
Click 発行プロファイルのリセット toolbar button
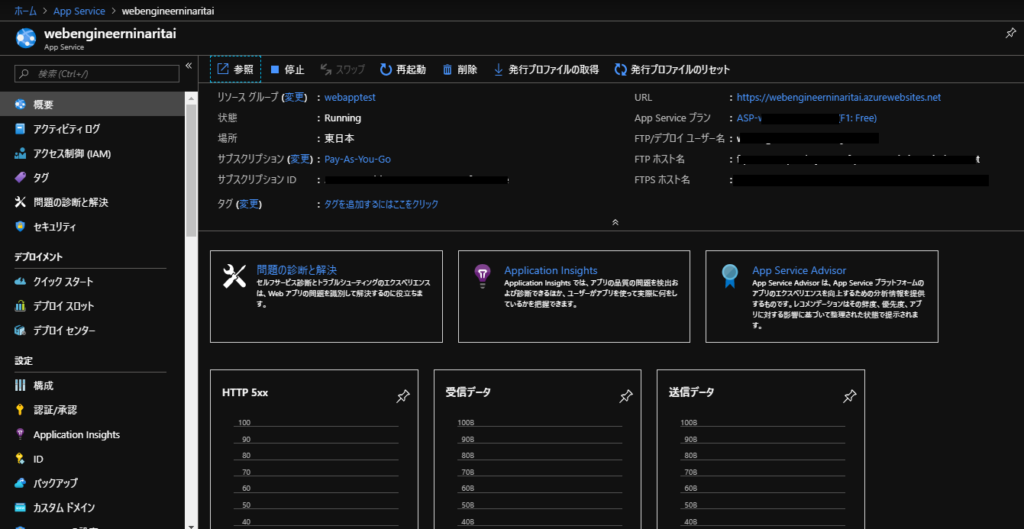point(672,69)
